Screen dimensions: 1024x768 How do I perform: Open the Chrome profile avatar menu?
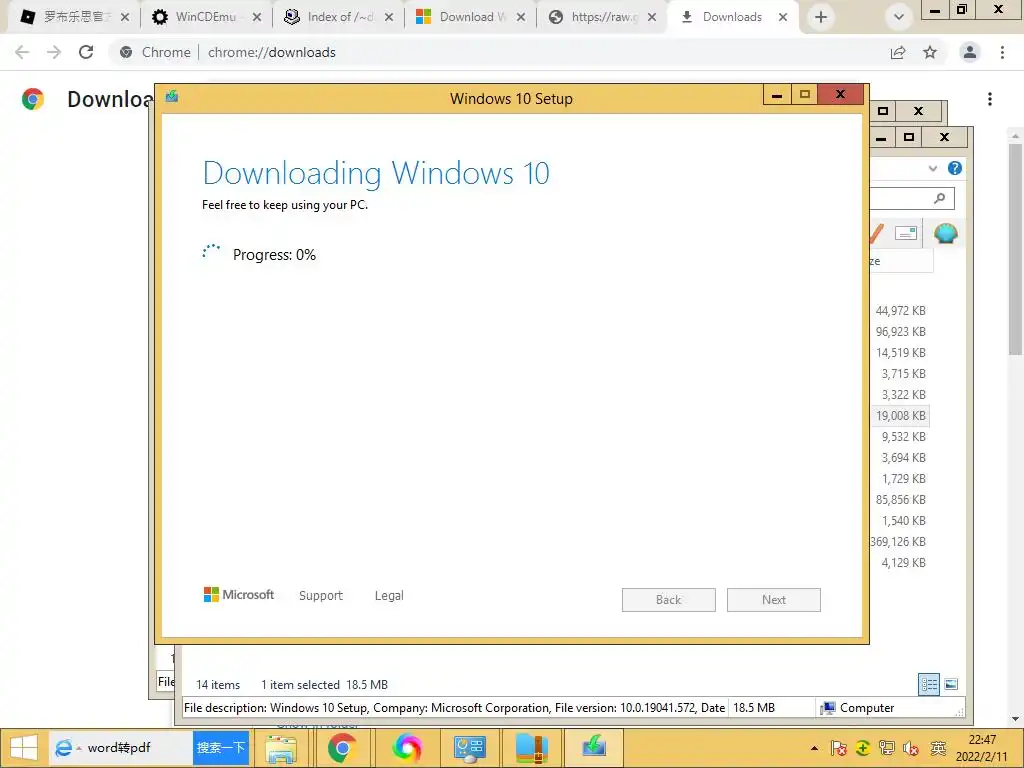tap(970, 52)
